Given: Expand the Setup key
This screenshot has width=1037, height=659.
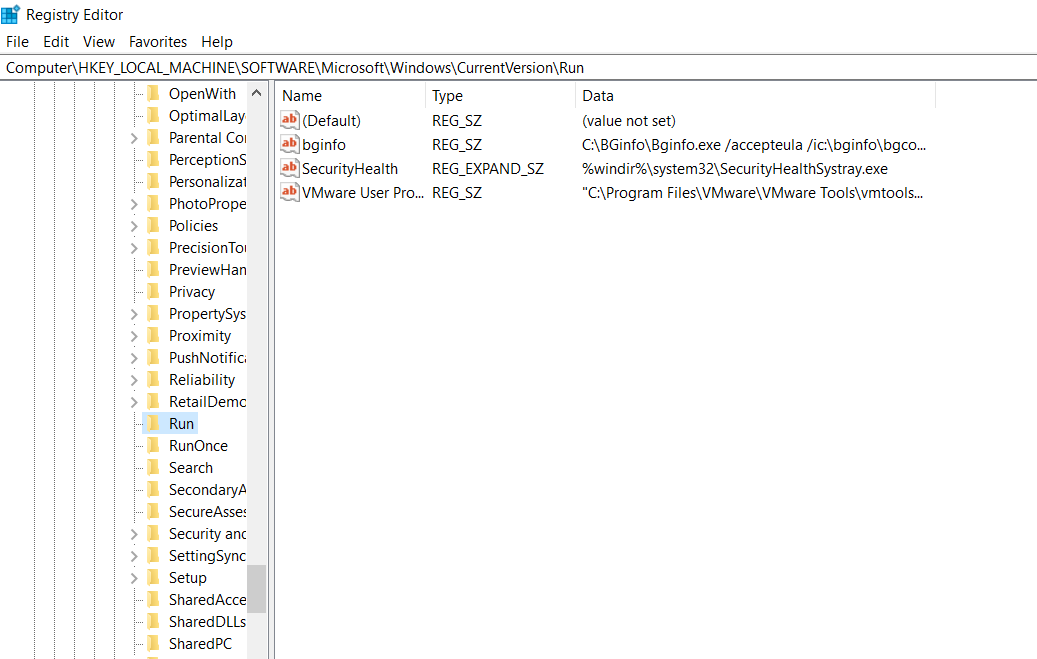Looking at the screenshot, I should click(x=134, y=578).
